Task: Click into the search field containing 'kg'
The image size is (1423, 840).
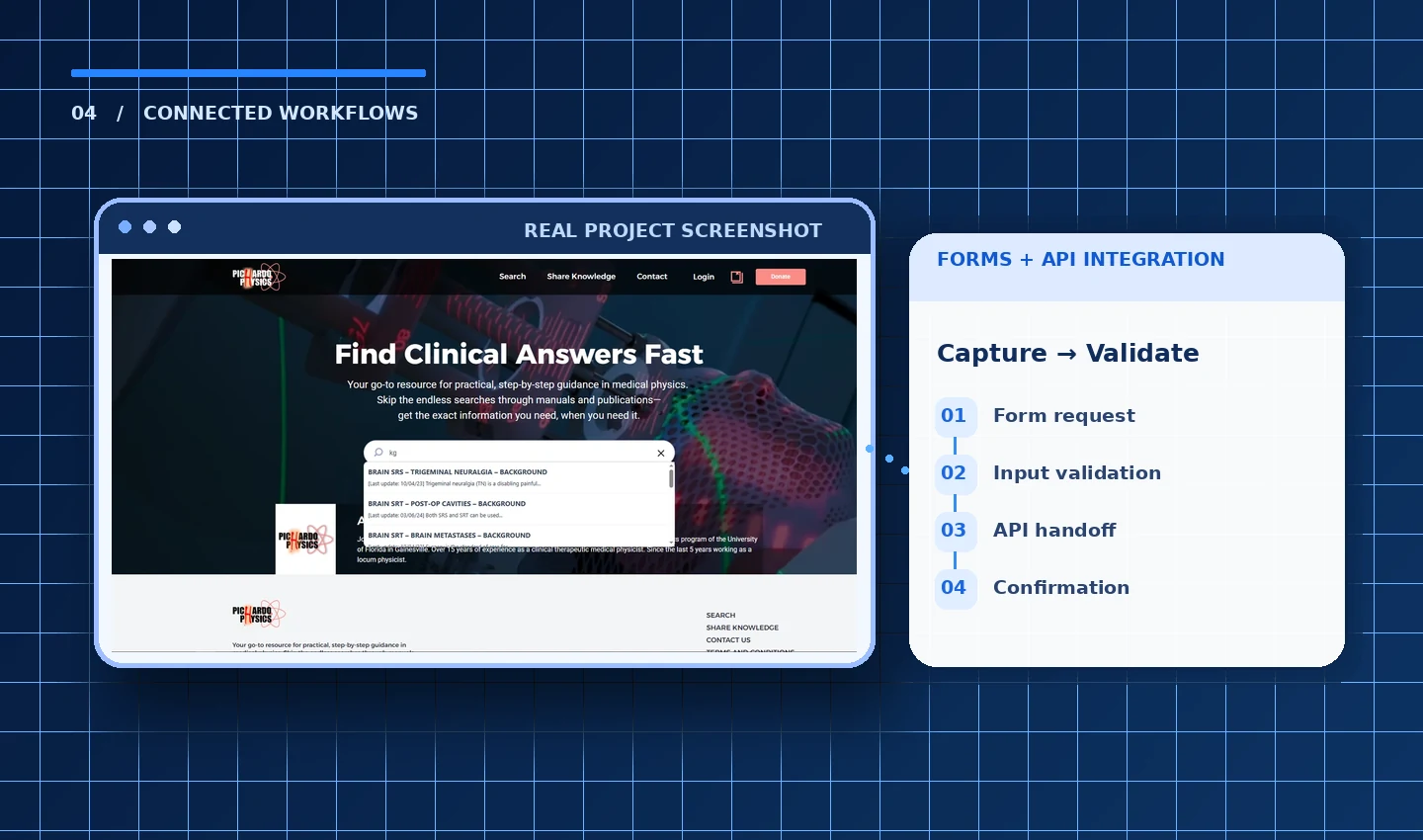Action: pos(519,453)
